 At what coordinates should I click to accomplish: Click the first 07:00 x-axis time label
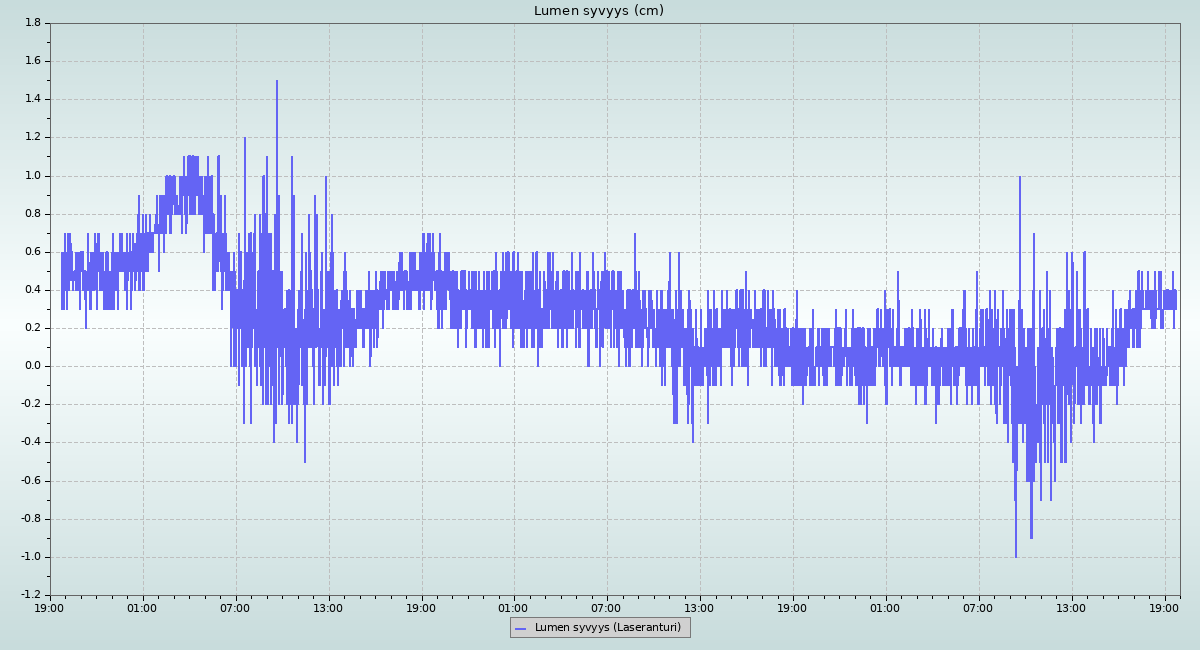(x=235, y=607)
